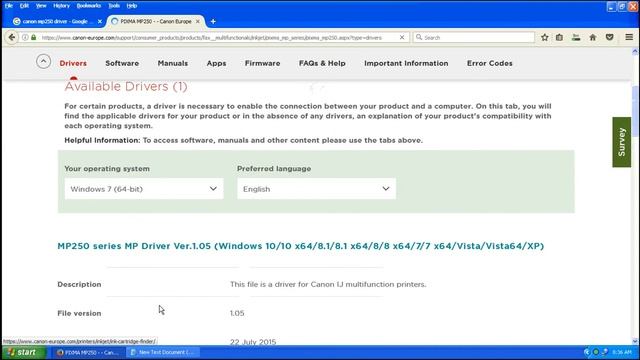Click Preferred language label

(274, 169)
